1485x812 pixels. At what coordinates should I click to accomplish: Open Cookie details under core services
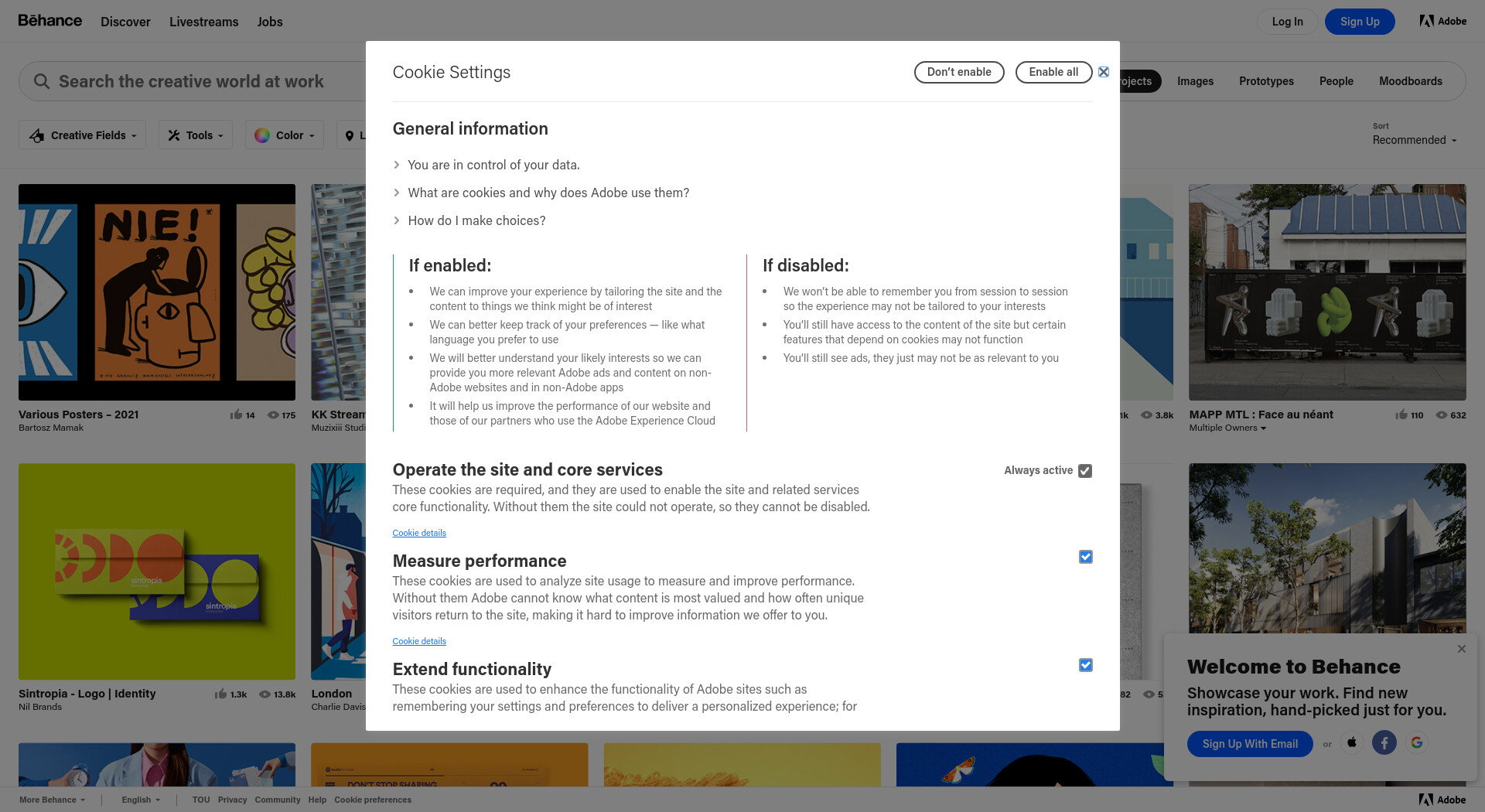[419, 533]
